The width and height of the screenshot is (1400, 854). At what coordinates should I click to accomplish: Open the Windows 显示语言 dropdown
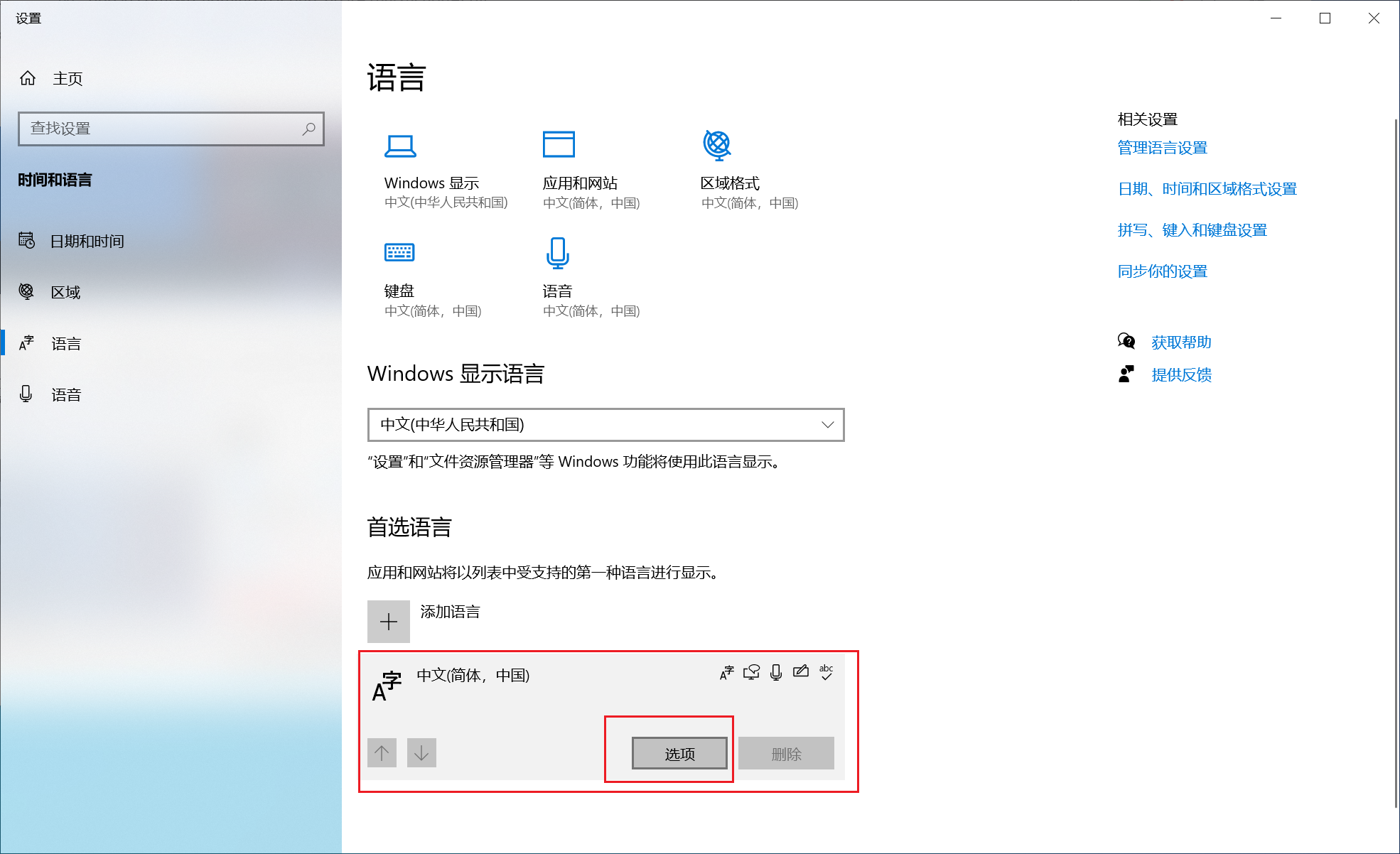pos(605,425)
